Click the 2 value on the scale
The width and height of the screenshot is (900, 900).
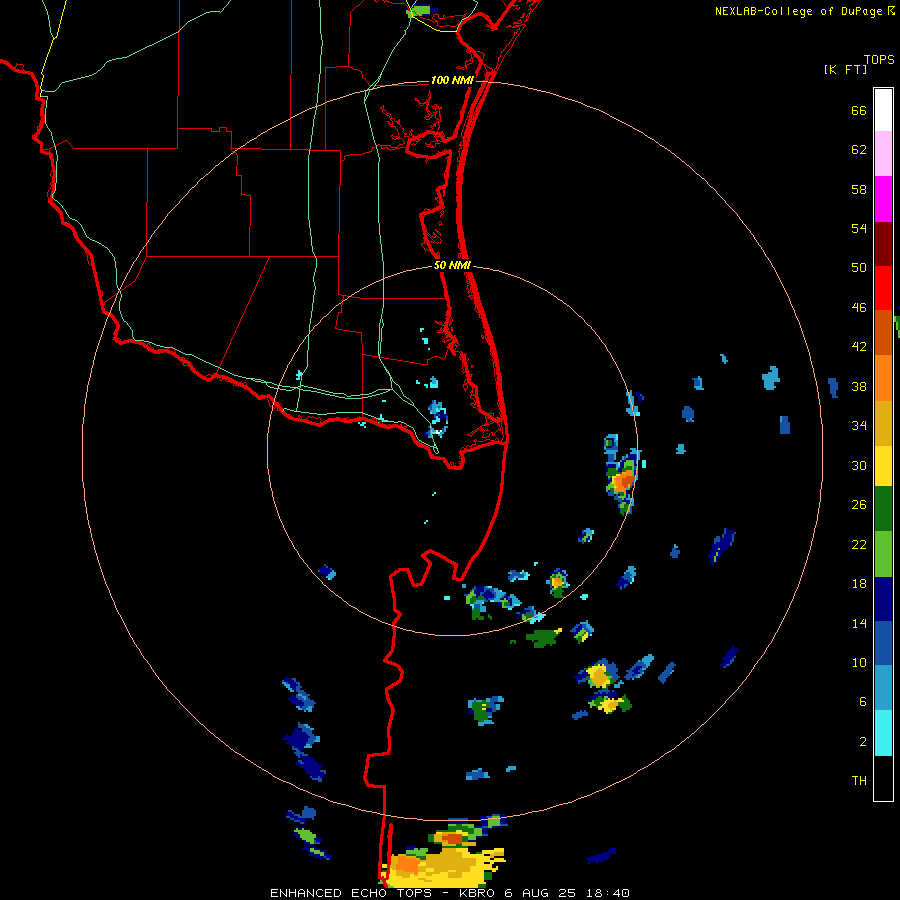(x=863, y=742)
